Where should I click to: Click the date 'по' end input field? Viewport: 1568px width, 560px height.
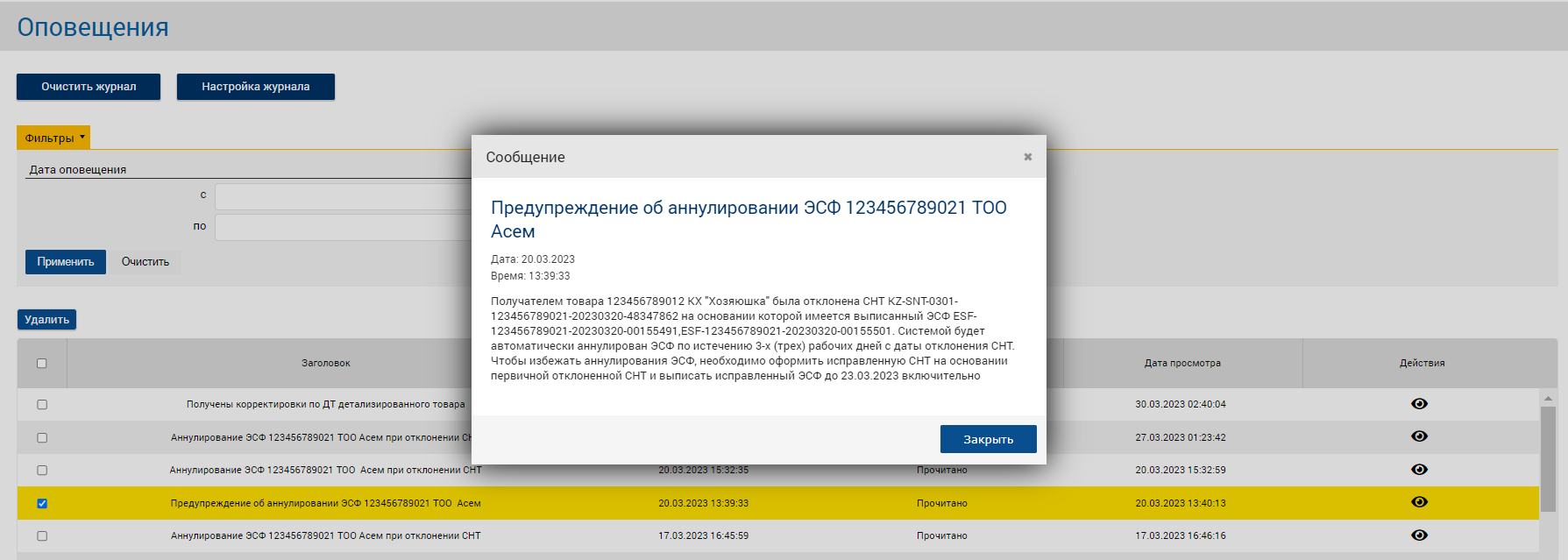pos(343,228)
